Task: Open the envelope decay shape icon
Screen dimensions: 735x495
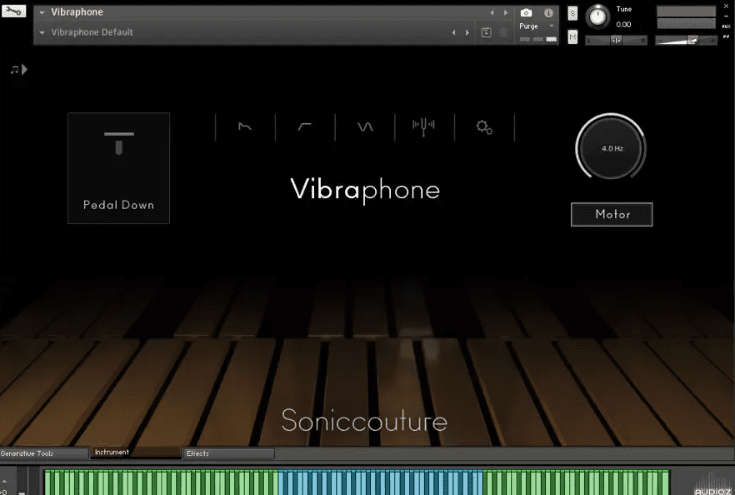Action: (x=245, y=127)
